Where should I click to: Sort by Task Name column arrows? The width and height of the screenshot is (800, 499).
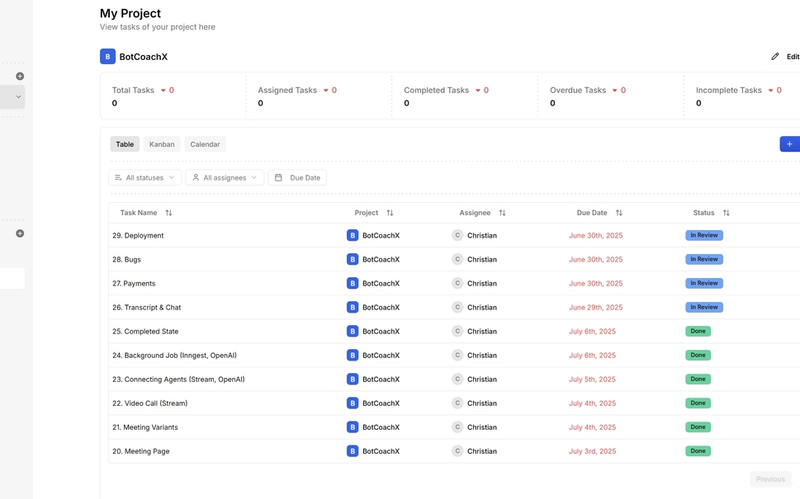tap(169, 213)
